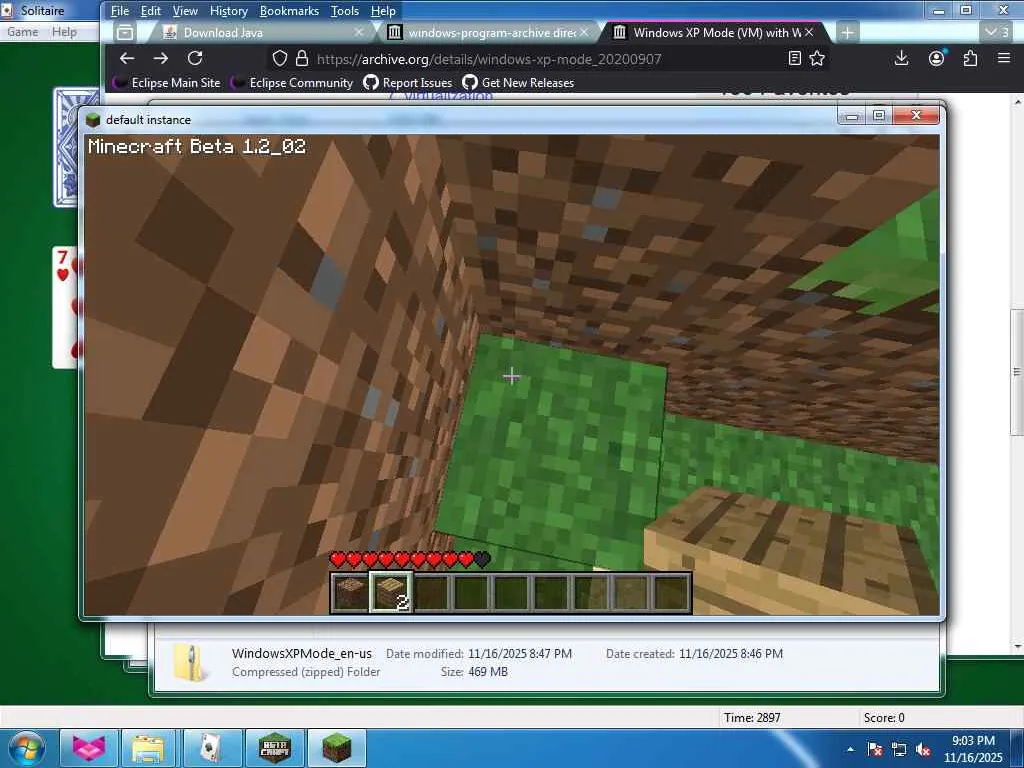Close the Windows XP Mode (VM) tab
This screenshot has height=768, width=1024.
pos(809,32)
